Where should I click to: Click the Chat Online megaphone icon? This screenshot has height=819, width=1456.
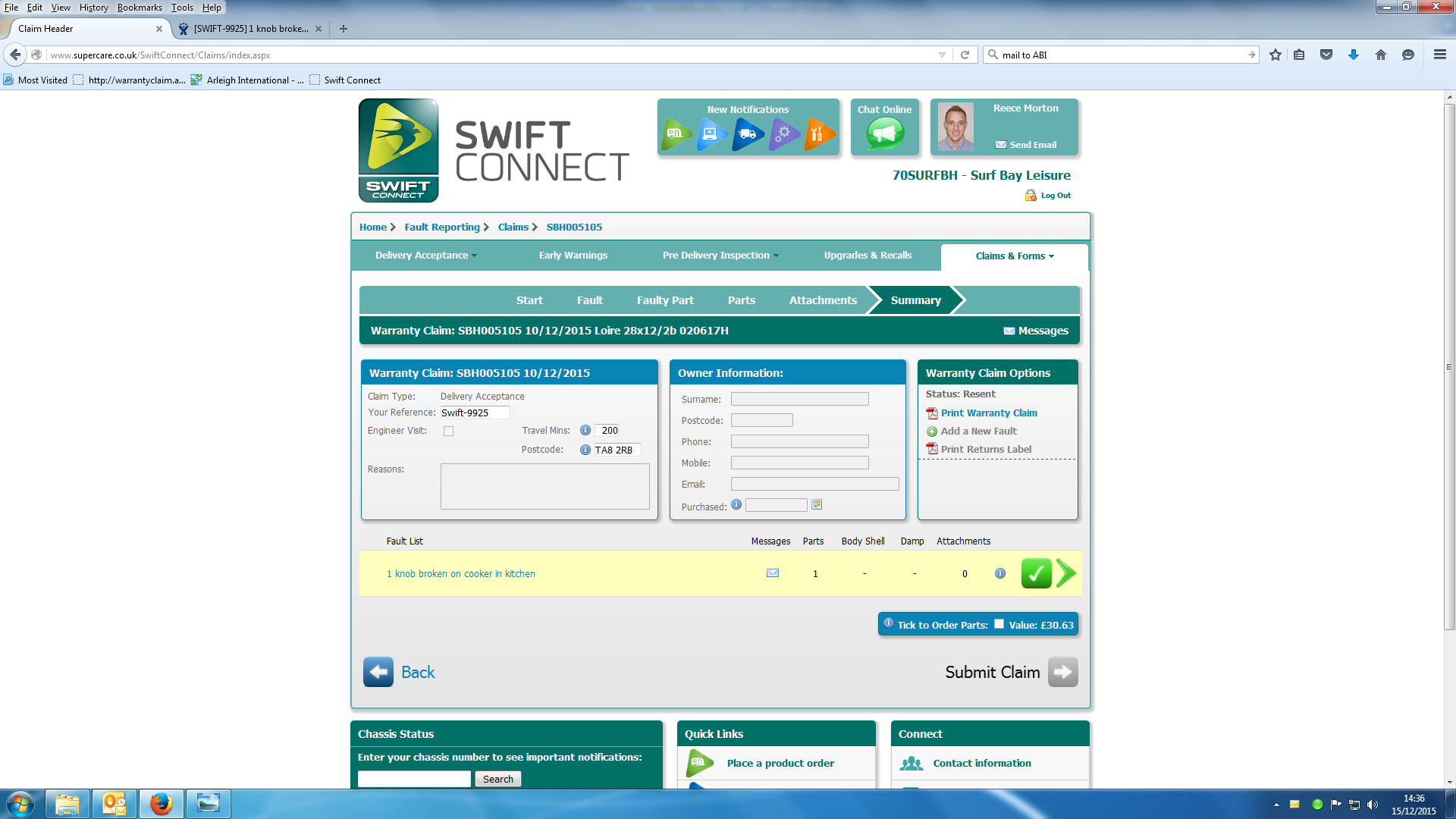click(x=885, y=134)
